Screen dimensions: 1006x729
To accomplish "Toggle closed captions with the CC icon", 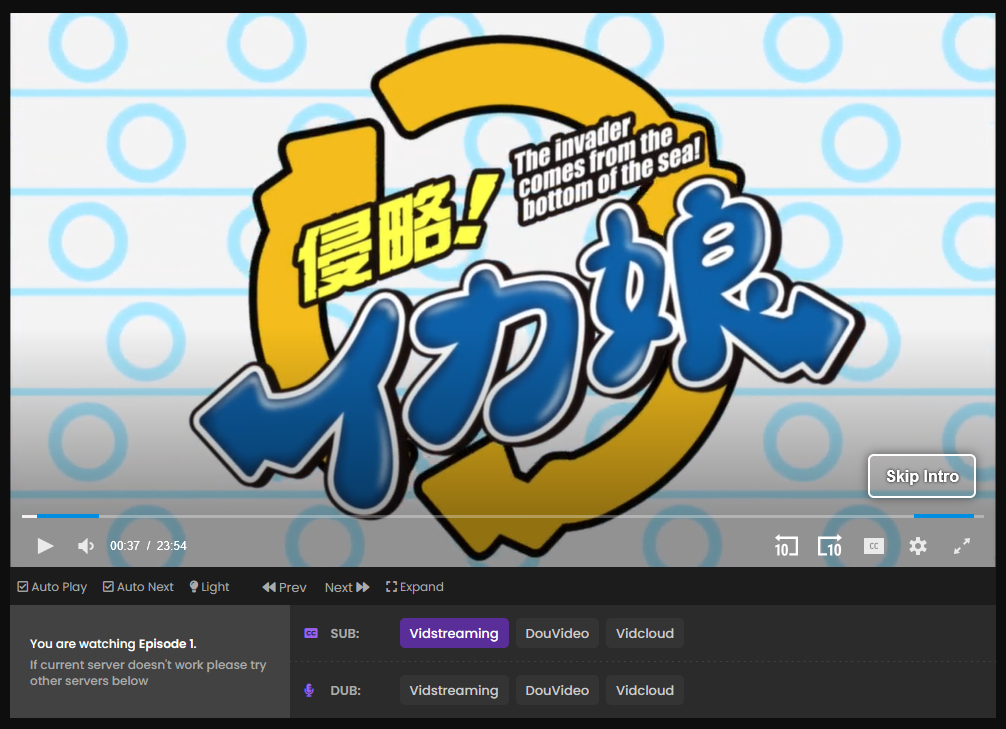I will point(874,546).
